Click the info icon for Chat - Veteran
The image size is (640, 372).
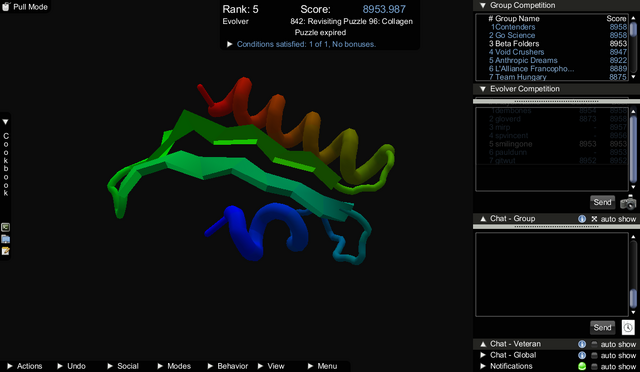coord(582,344)
